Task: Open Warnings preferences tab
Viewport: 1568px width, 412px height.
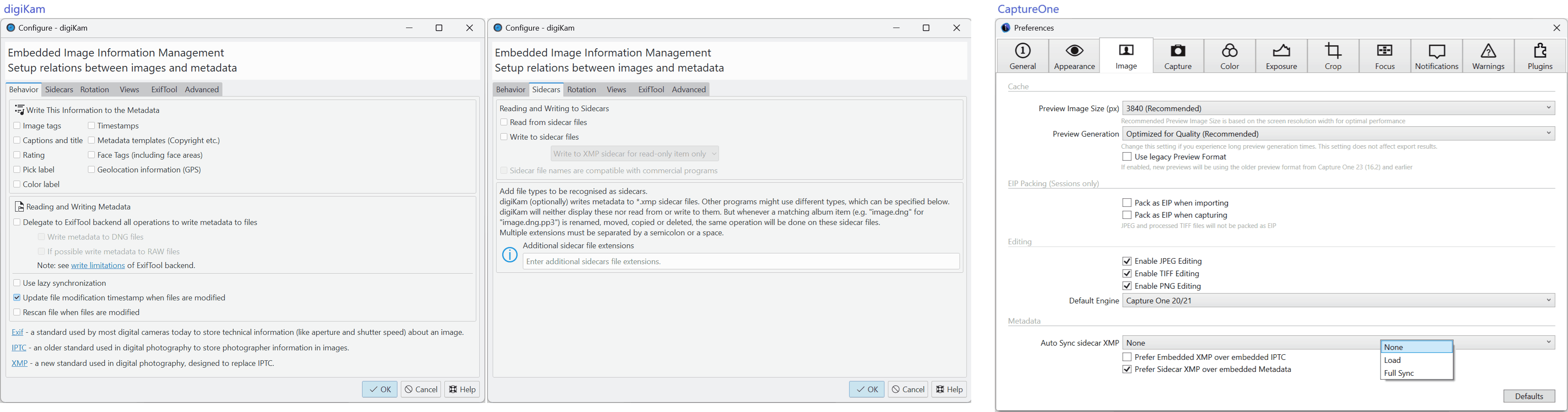Action: point(1488,56)
